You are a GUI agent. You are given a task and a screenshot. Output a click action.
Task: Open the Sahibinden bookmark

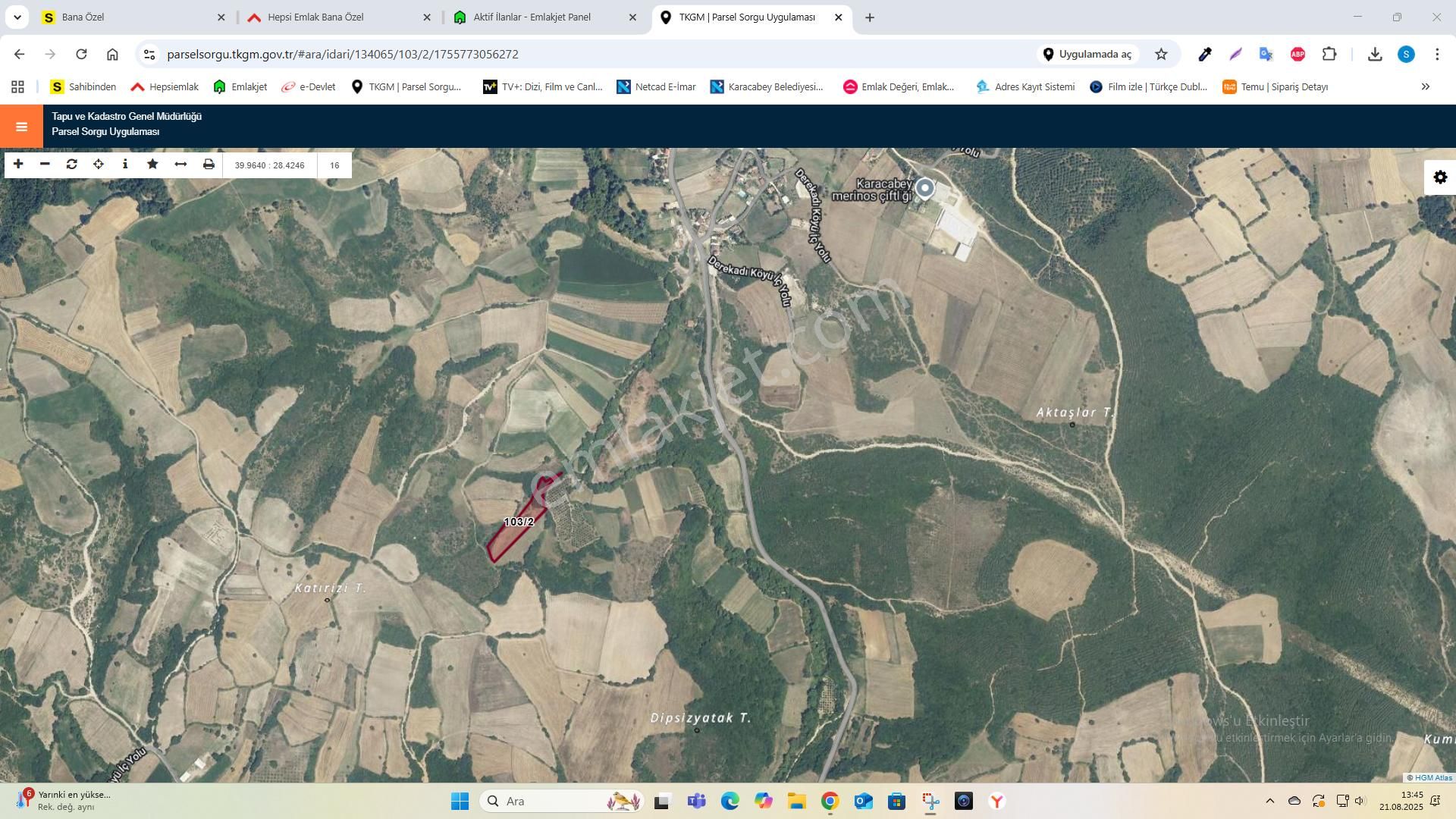click(x=83, y=87)
